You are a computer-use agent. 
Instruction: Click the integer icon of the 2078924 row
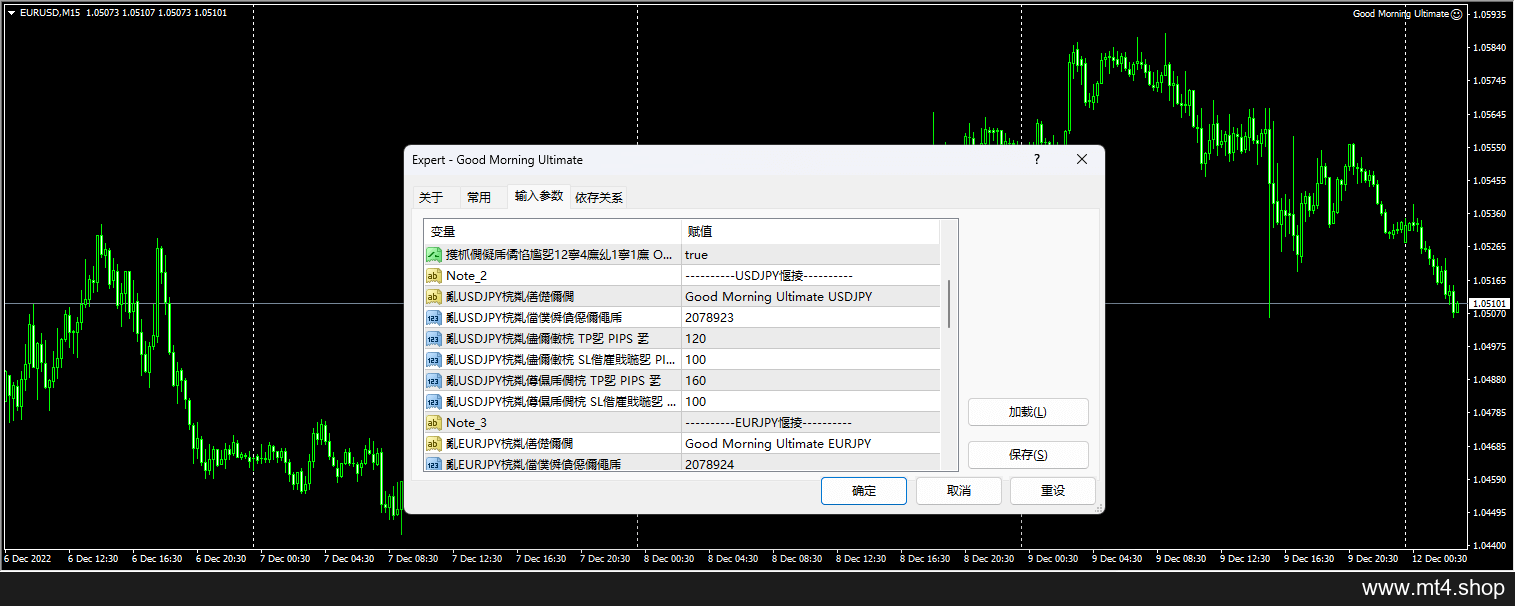[434, 464]
